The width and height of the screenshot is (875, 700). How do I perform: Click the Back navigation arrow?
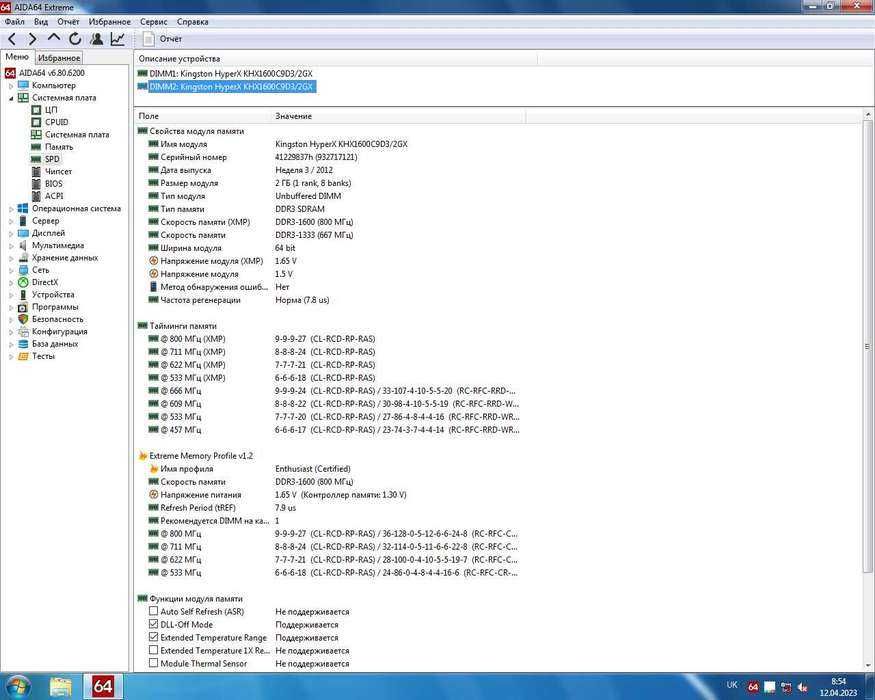[12, 39]
